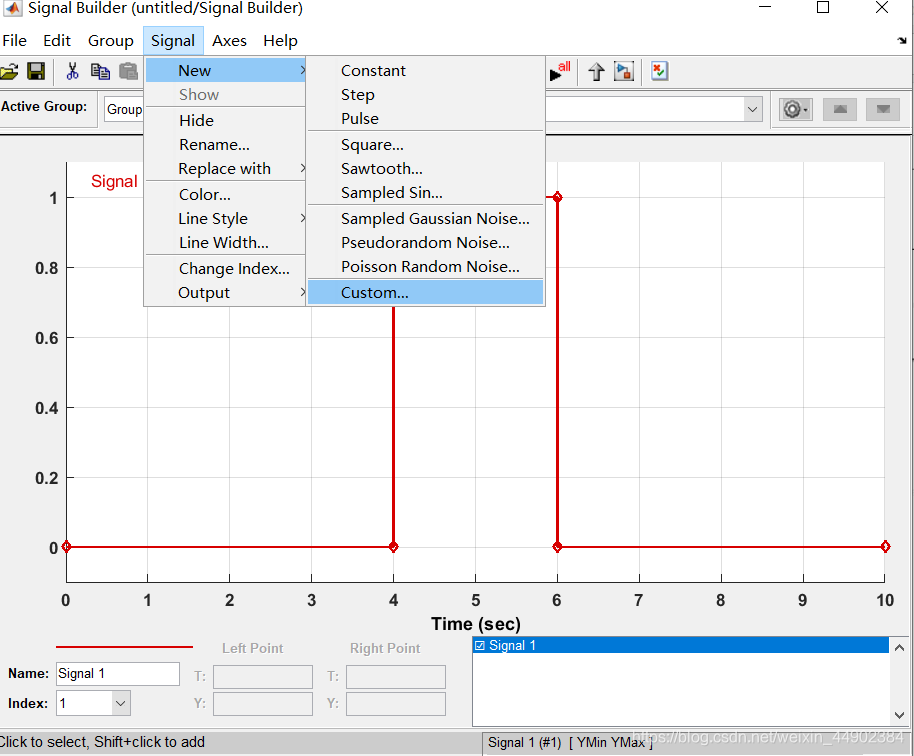Screen dimensions: 914x756
Task: Click the dock arrow at menu bar right
Action: tap(902, 41)
